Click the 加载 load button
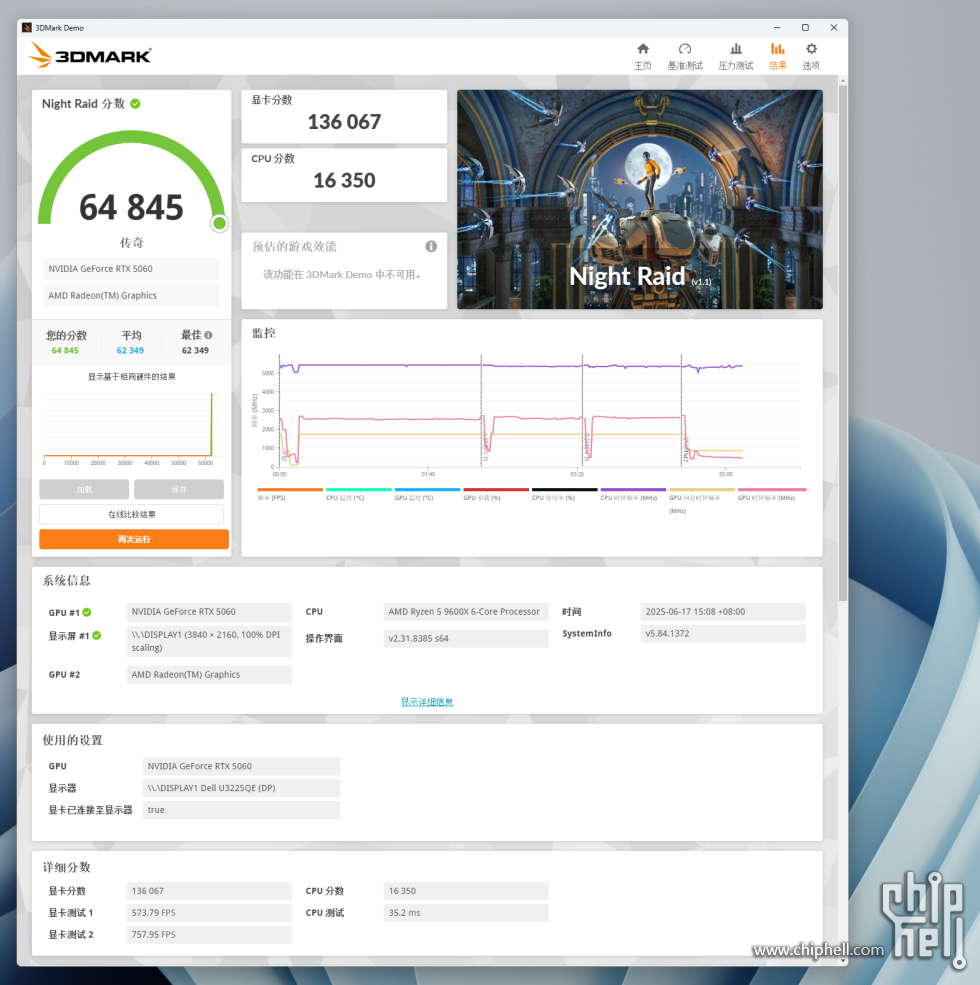This screenshot has width=980, height=985. 84,489
